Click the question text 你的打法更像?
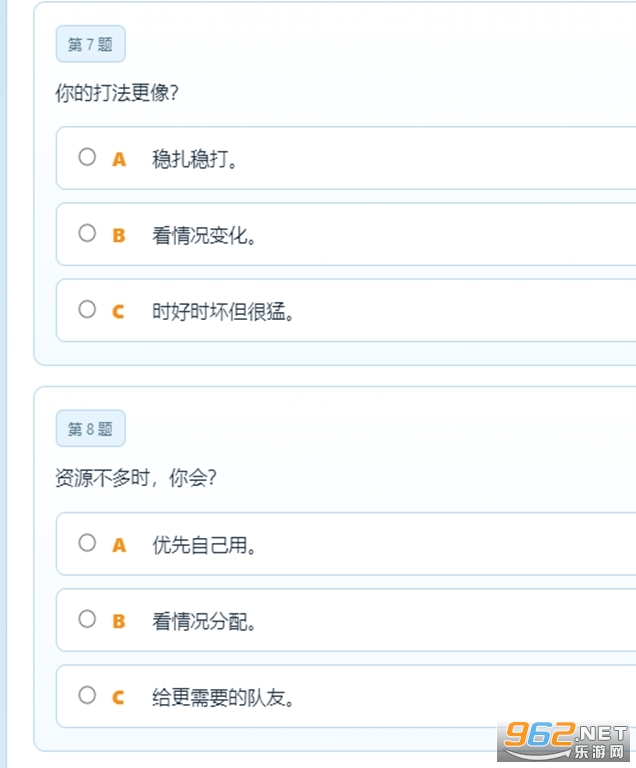 (x=117, y=93)
